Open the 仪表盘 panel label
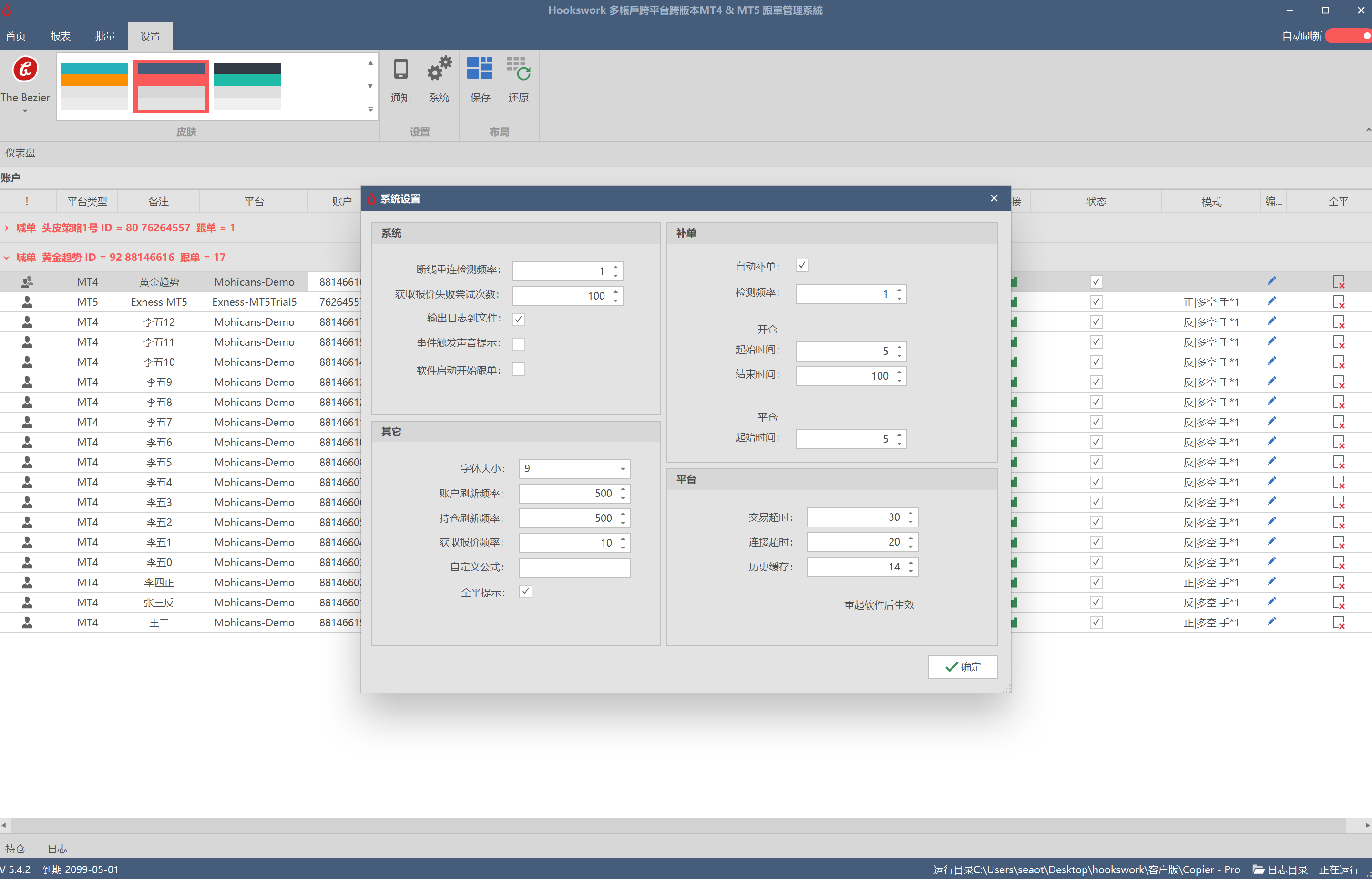The width and height of the screenshot is (1372, 879). coord(20,153)
